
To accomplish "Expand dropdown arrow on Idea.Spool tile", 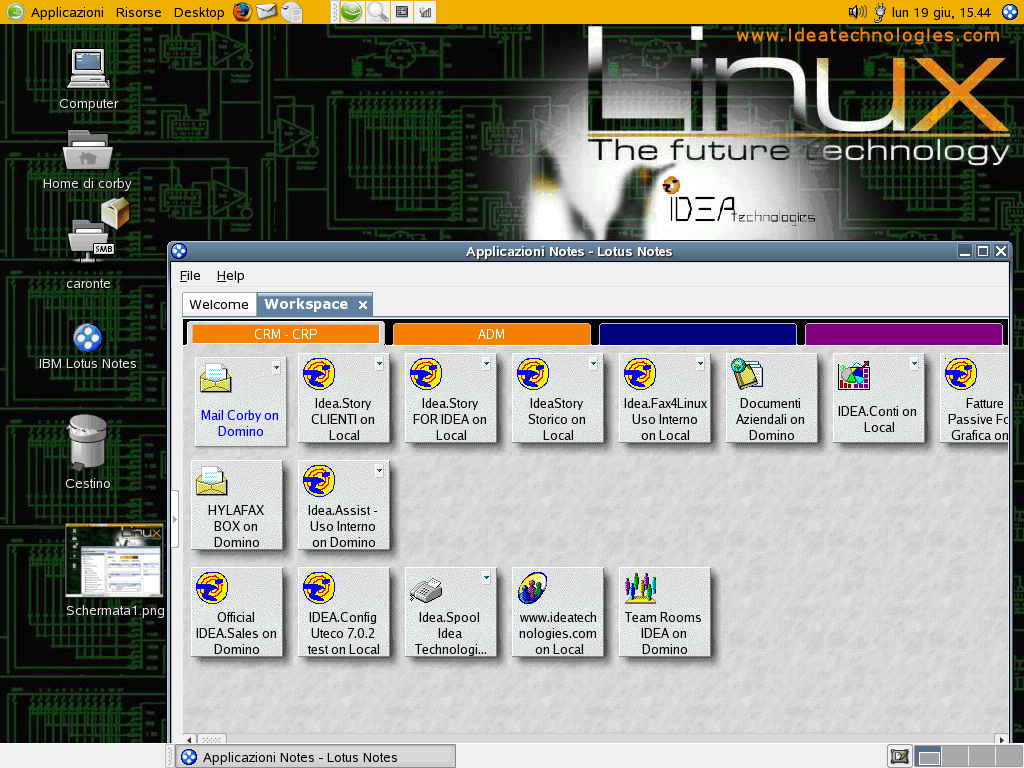I will pos(487,578).
